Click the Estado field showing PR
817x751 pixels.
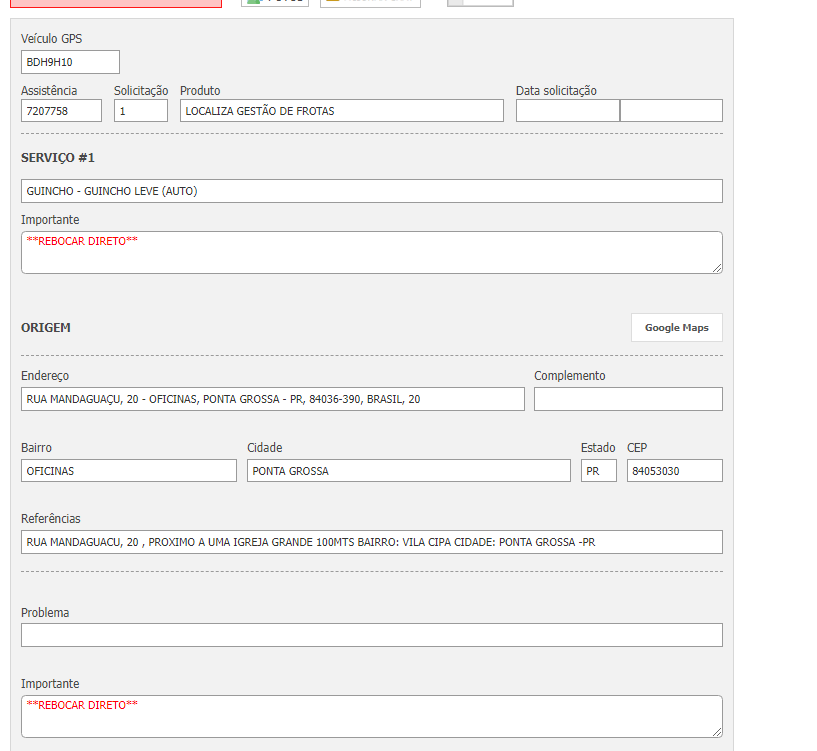coord(598,471)
